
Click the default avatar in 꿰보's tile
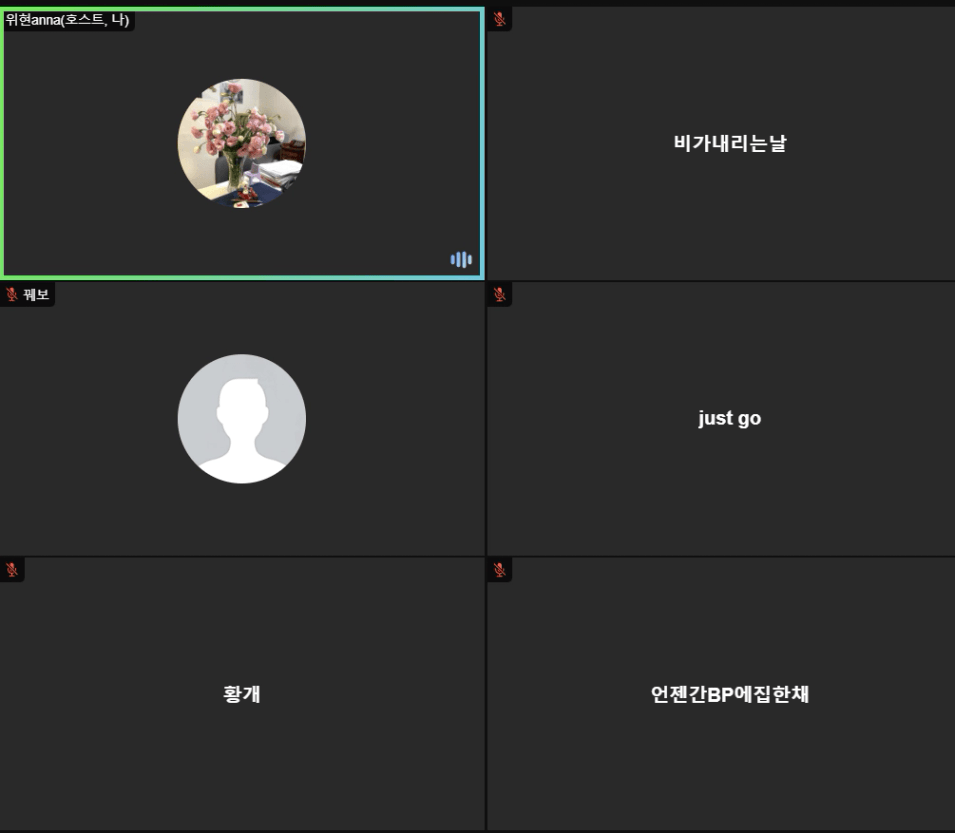click(x=242, y=419)
